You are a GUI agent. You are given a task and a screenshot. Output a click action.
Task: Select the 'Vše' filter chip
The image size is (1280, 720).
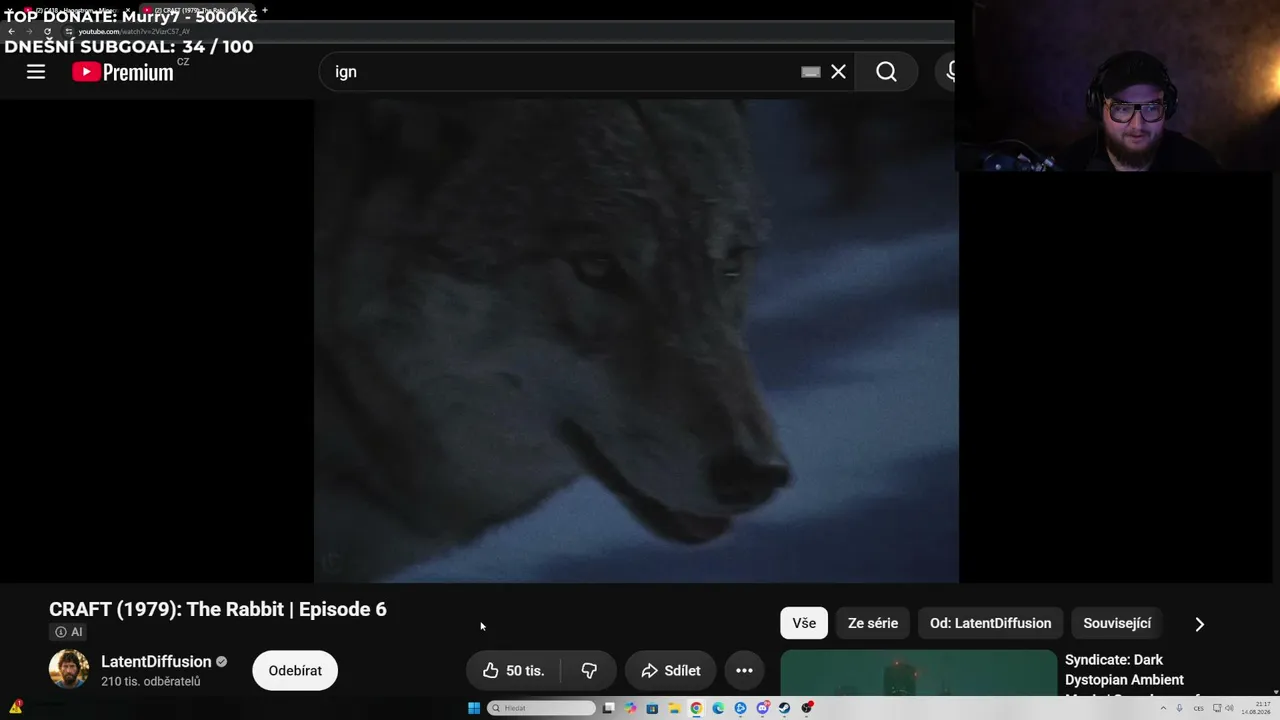coord(804,623)
